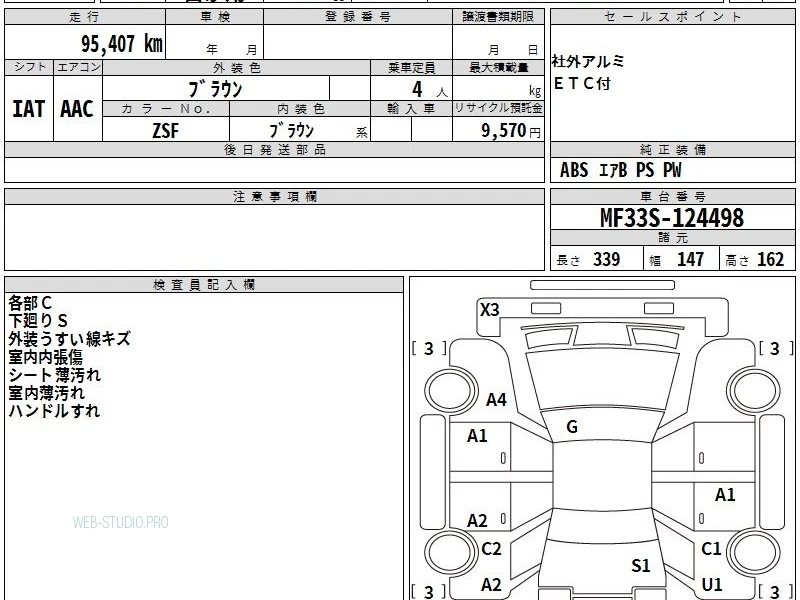This screenshot has width=800, height=600.
Task: Select the 外装うすい線キズ note line
Action: 69,339
